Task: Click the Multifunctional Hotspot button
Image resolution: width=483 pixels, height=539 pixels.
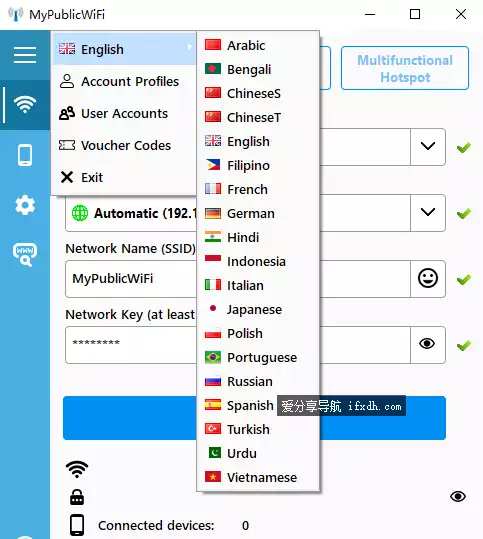Action: pyautogui.click(x=405, y=68)
